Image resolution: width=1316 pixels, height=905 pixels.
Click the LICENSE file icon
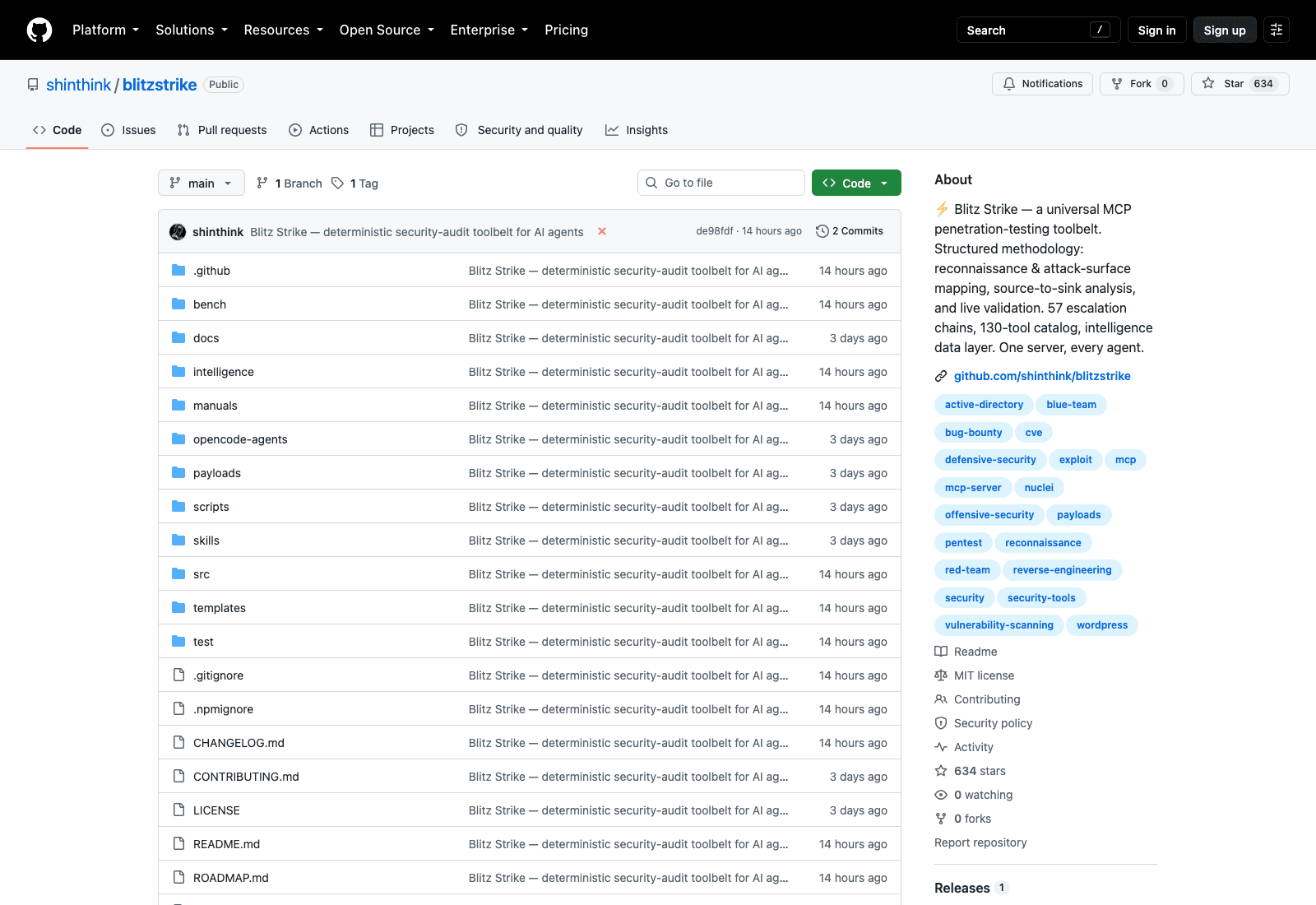pyautogui.click(x=178, y=810)
